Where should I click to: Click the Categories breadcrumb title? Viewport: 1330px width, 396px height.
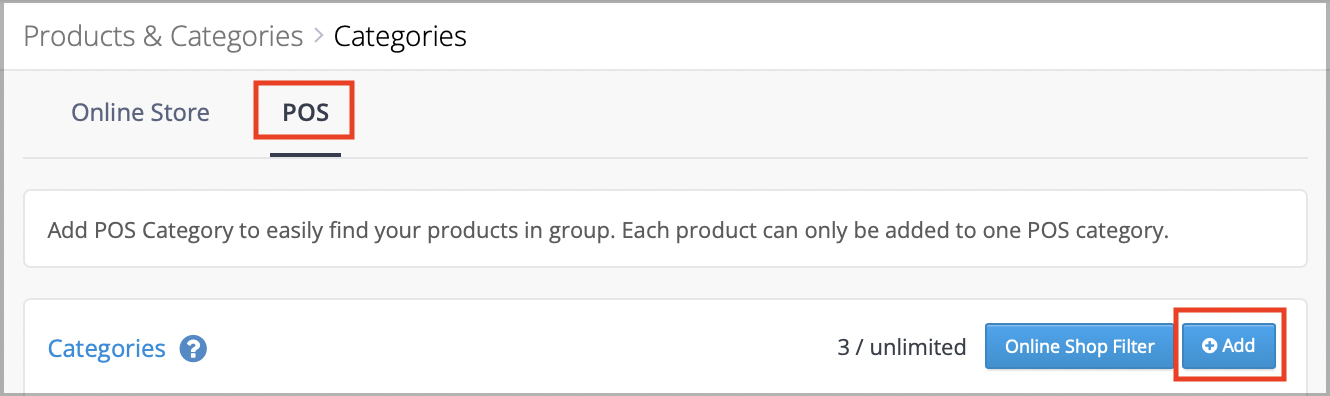click(x=400, y=37)
